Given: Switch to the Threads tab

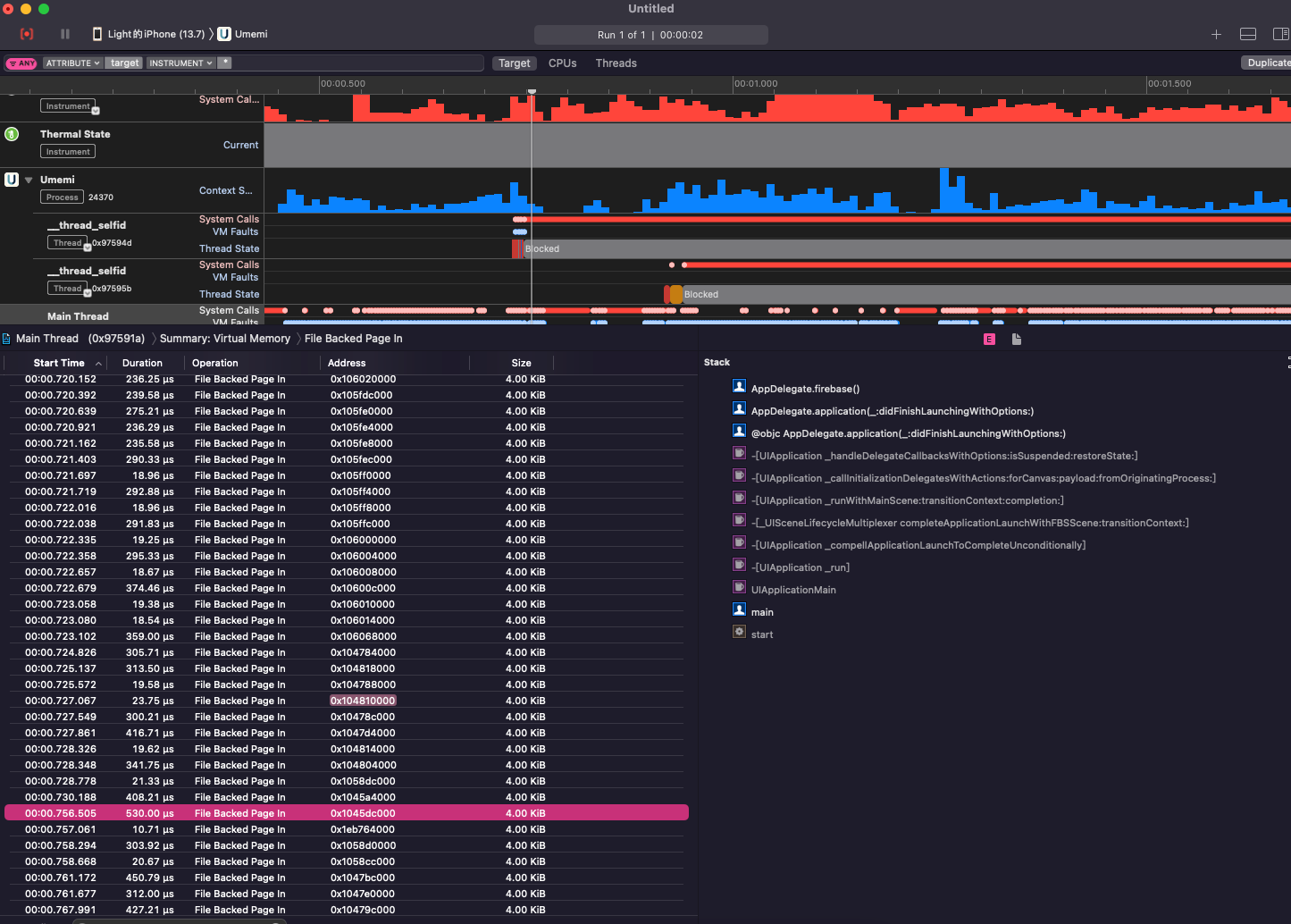Looking at the screenshot, I should point(616,63).
